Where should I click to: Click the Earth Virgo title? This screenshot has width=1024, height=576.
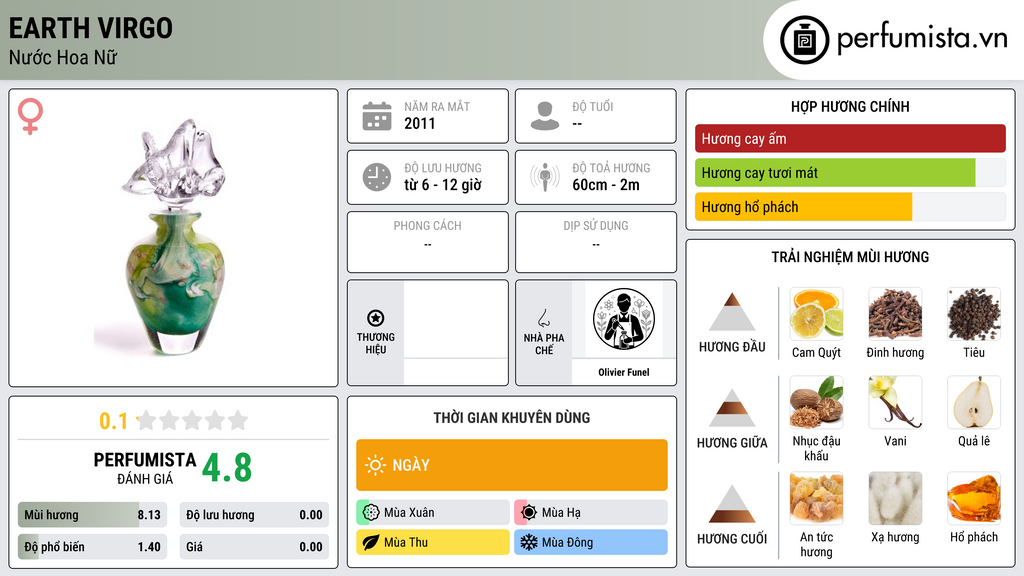point(91,28)
